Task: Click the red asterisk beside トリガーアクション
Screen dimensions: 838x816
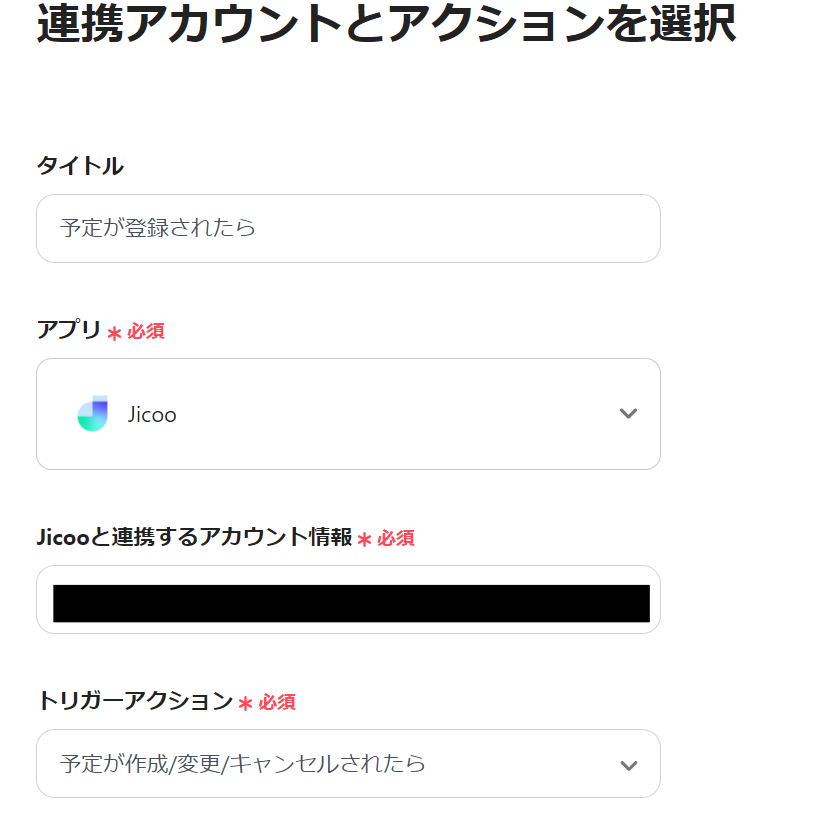Action: pyautogui.click(x=245, y=703)
